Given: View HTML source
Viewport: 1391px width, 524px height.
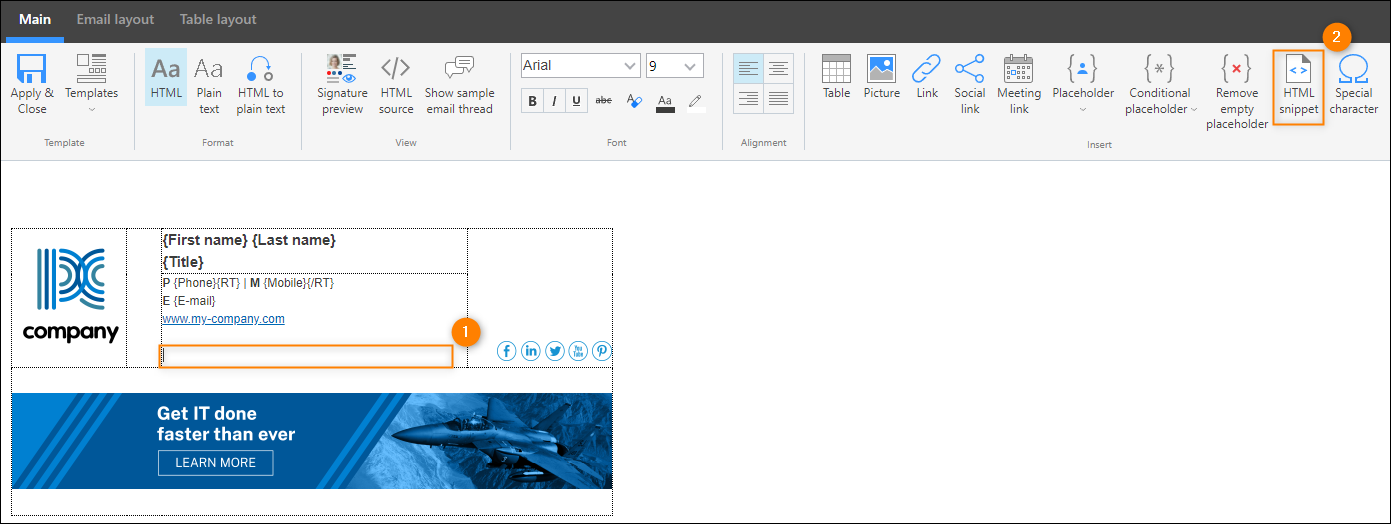Looking at the screenshot, I should tap(396, 85).
